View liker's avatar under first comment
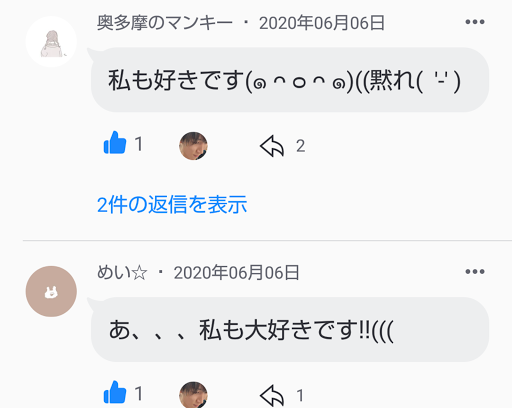 tap(193, 146)
